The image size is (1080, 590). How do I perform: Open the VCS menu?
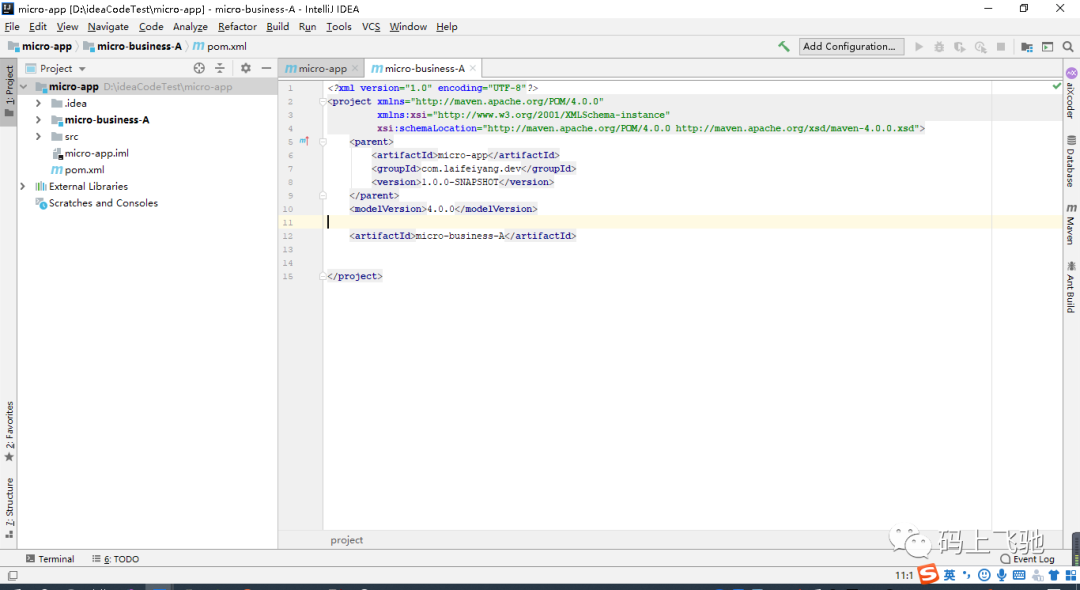[x=371, y=27]
